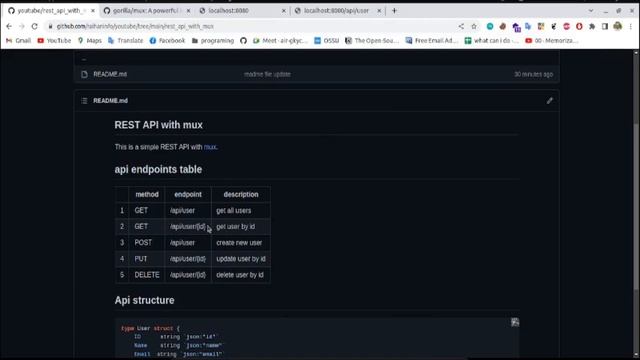Screen dimensions: 640x360
Task: Close the gorilla/mux tab
Action: click(x=188, y=11)
